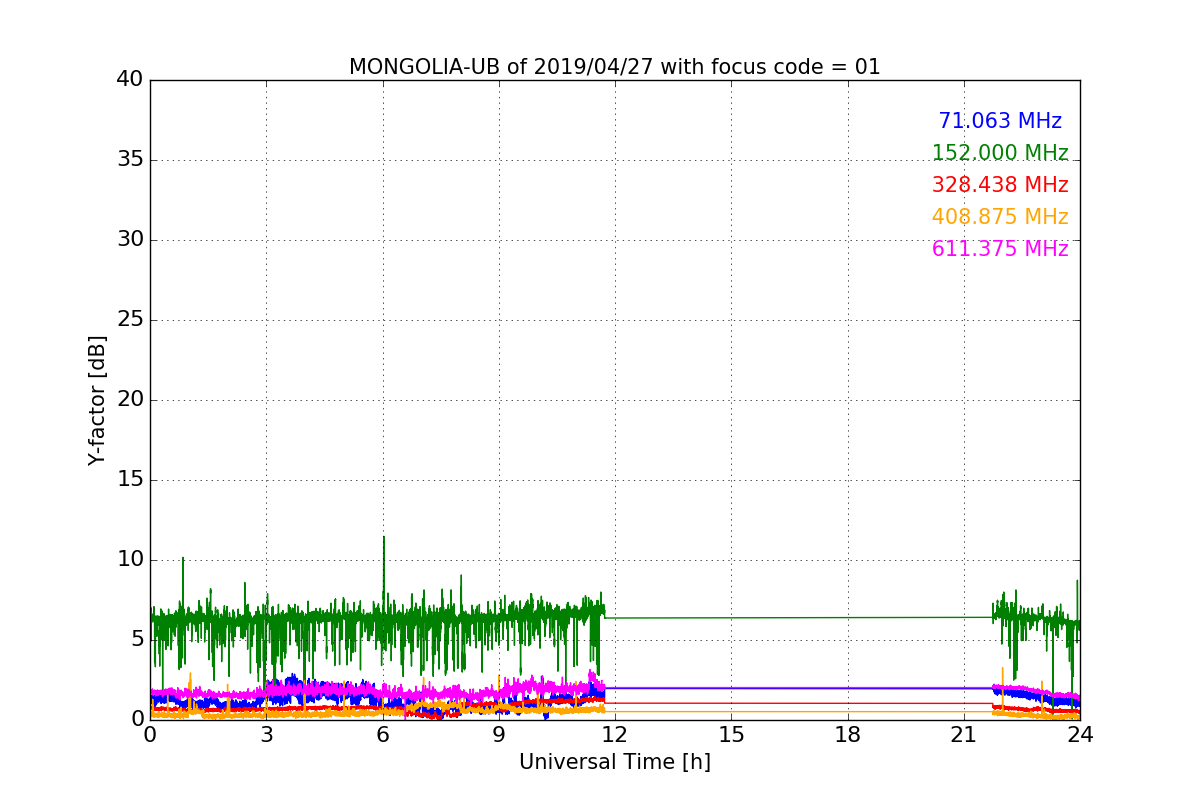The height and width of the screenshot is (800, 1200).
Task: Select the 152.000 MHz legend label
Action: [1000, 153]
